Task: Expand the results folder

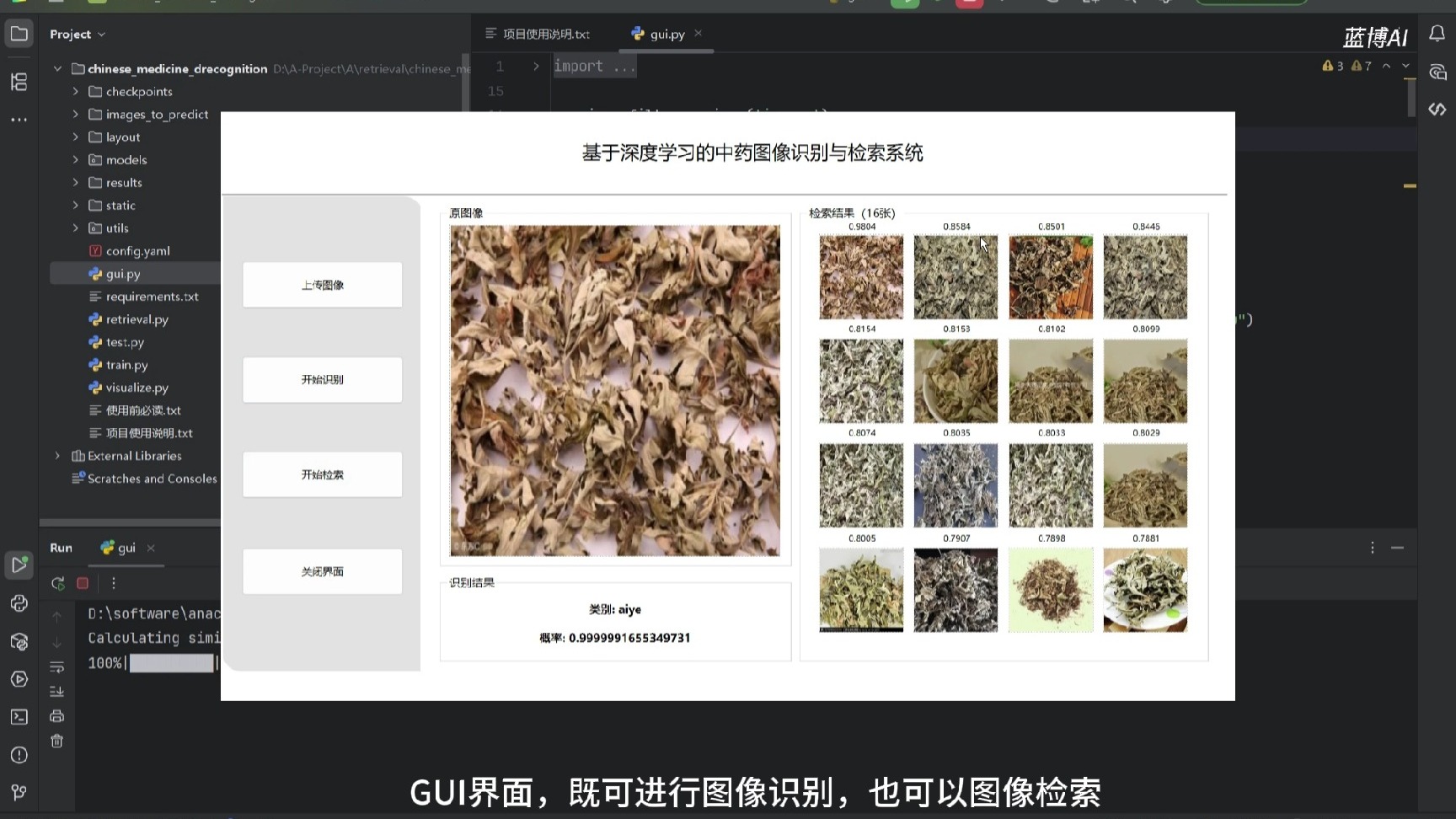Action: pos(75,183)
